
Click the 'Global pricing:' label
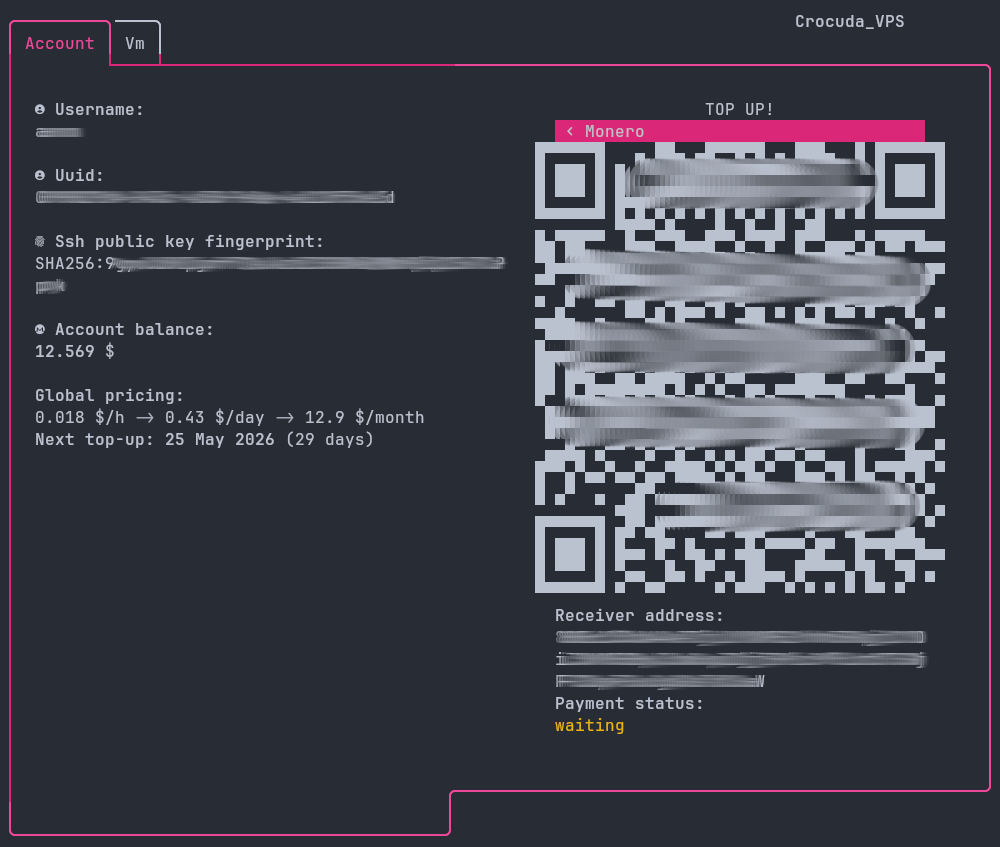click(x=109, y=395)
